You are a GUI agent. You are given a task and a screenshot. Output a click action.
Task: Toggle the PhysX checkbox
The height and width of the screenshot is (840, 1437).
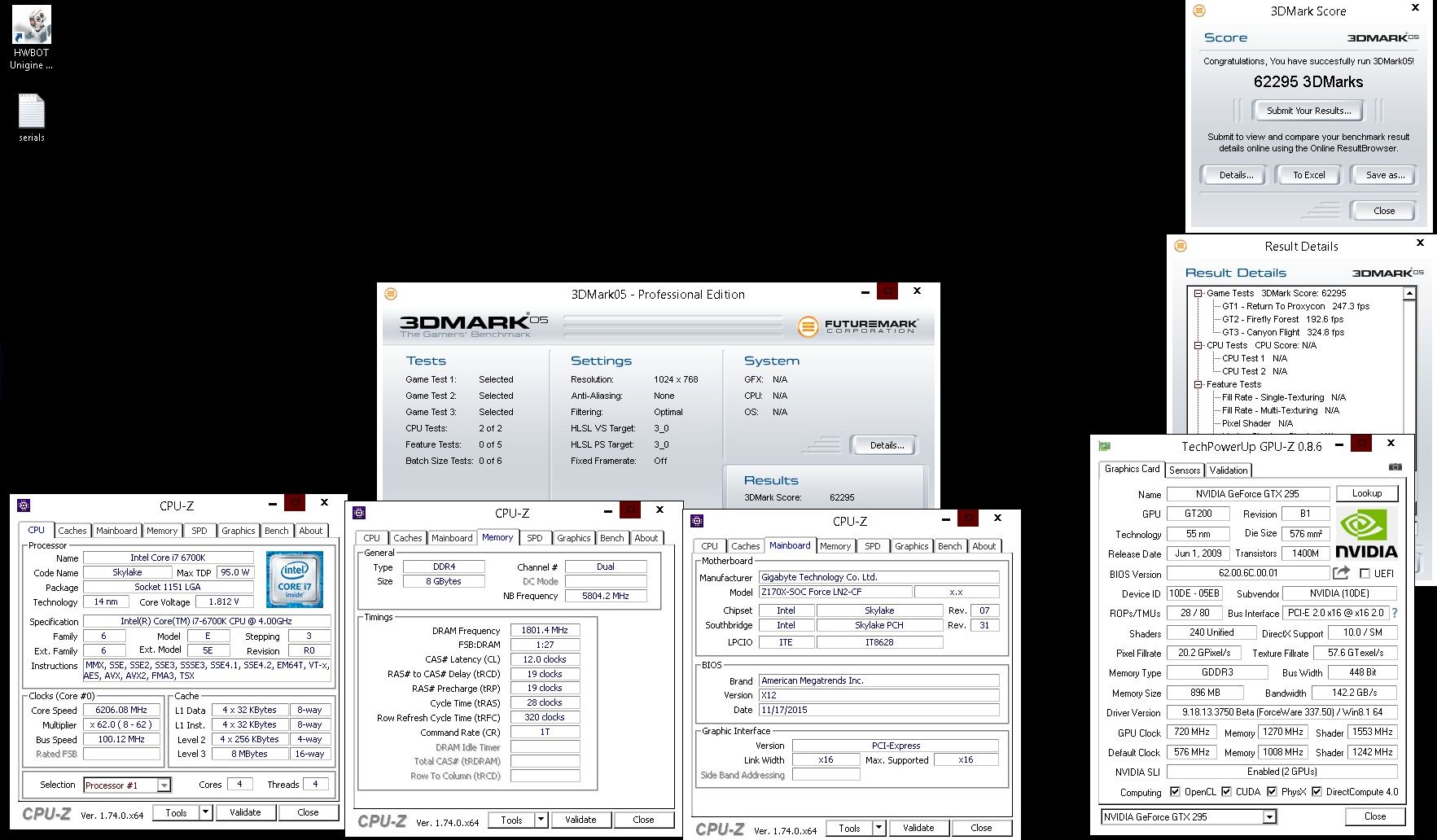pos(1272,791)
